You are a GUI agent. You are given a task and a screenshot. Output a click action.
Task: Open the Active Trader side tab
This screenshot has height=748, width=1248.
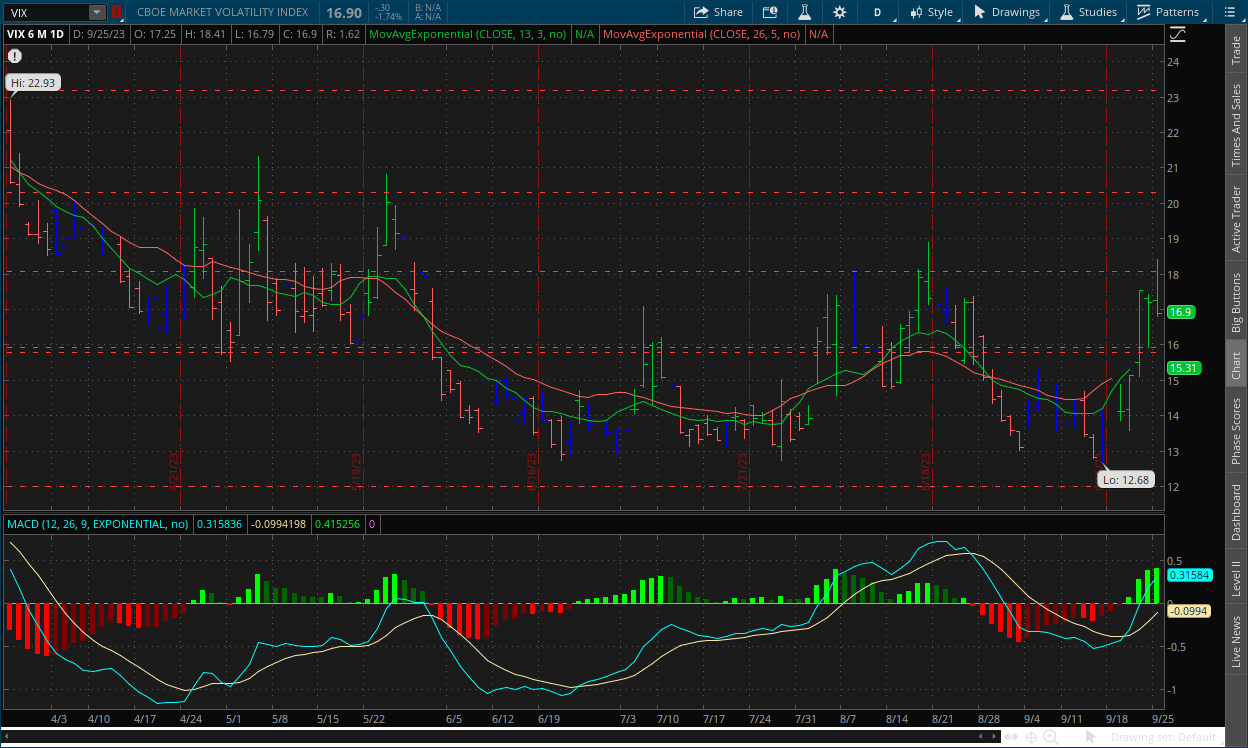tap(1236, 218)
